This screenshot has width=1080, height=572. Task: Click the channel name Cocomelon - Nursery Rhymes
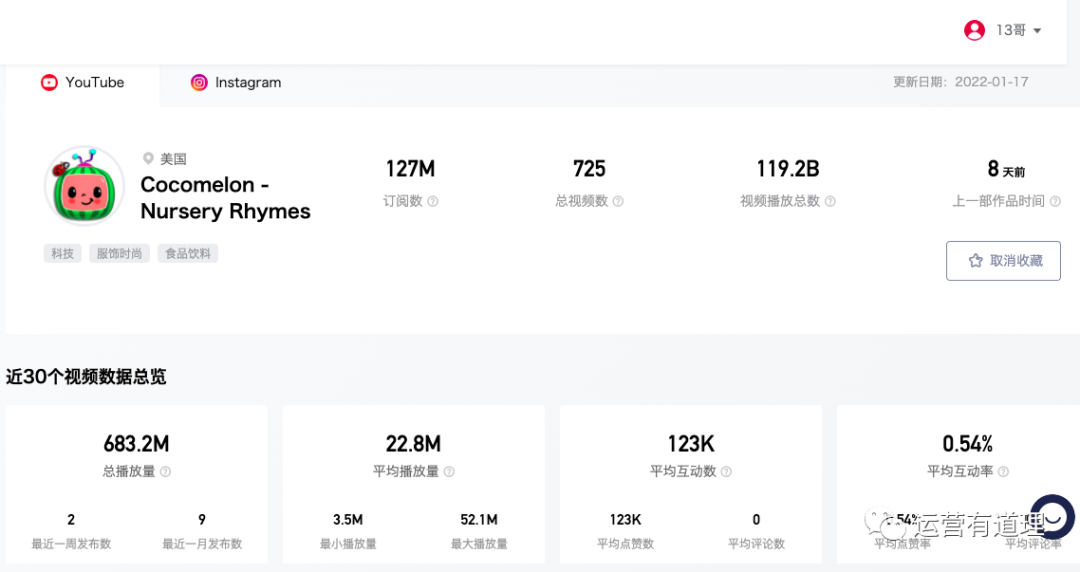(x=225, y=198)
